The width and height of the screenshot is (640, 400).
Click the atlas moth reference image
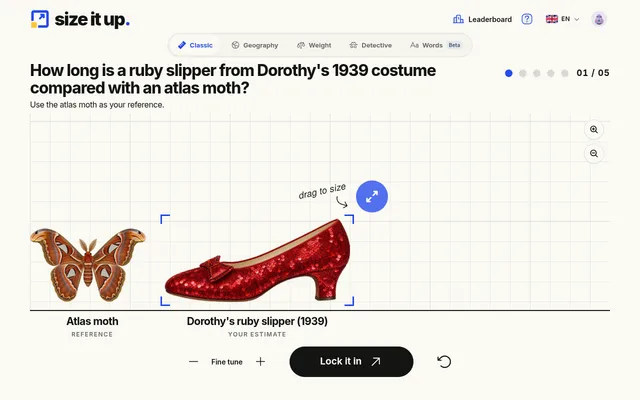point(88,264)
